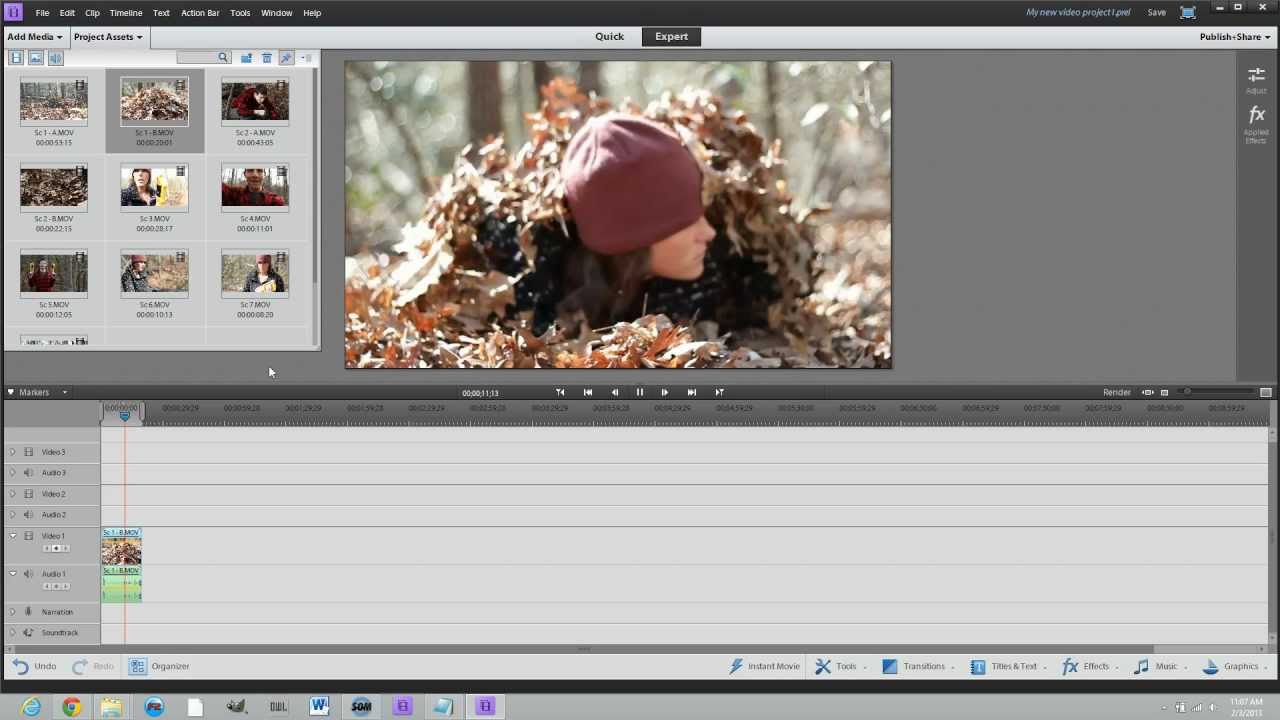Open the Timeline menu
Screen dimensions: 1280x720
(125, 13)
